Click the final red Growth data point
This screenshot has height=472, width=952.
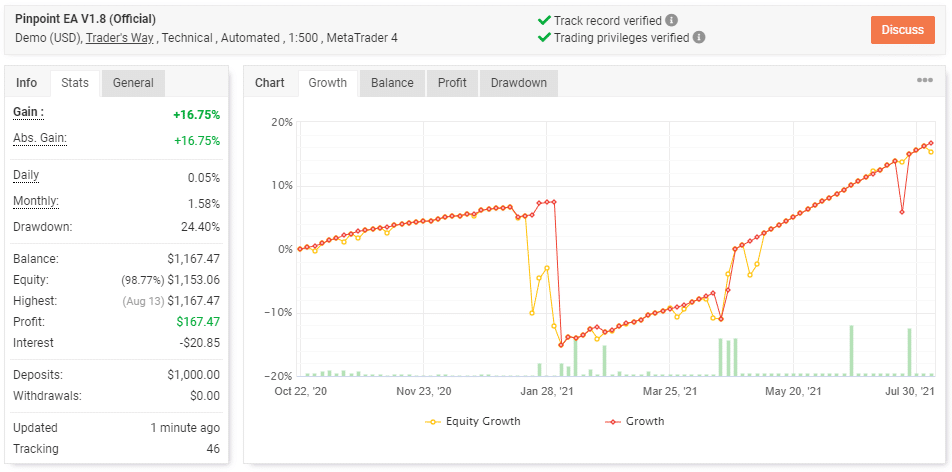click(x=931, y=143)
